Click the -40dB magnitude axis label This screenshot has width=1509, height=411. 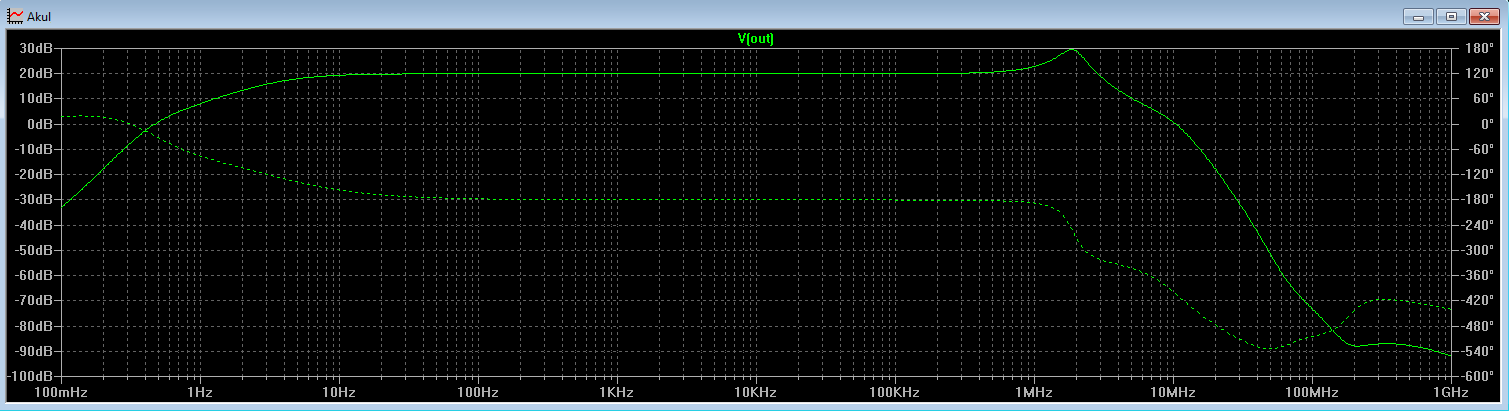coord(33,225)
